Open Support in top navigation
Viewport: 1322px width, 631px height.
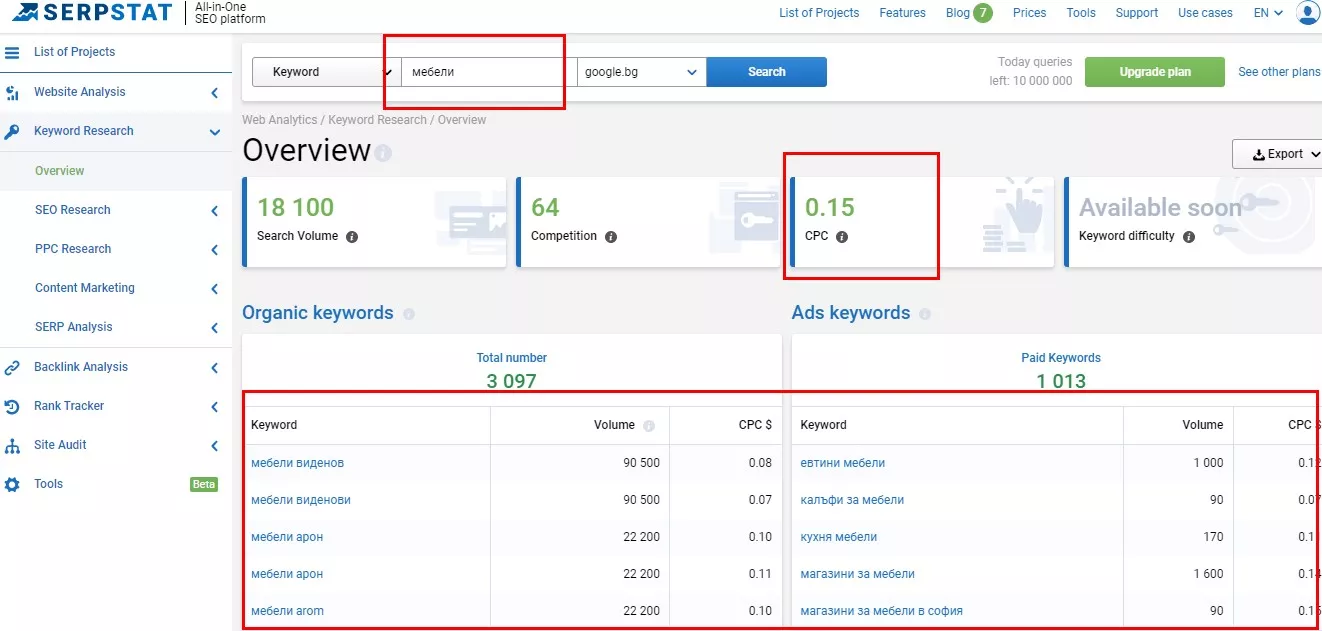[1136, 13]
